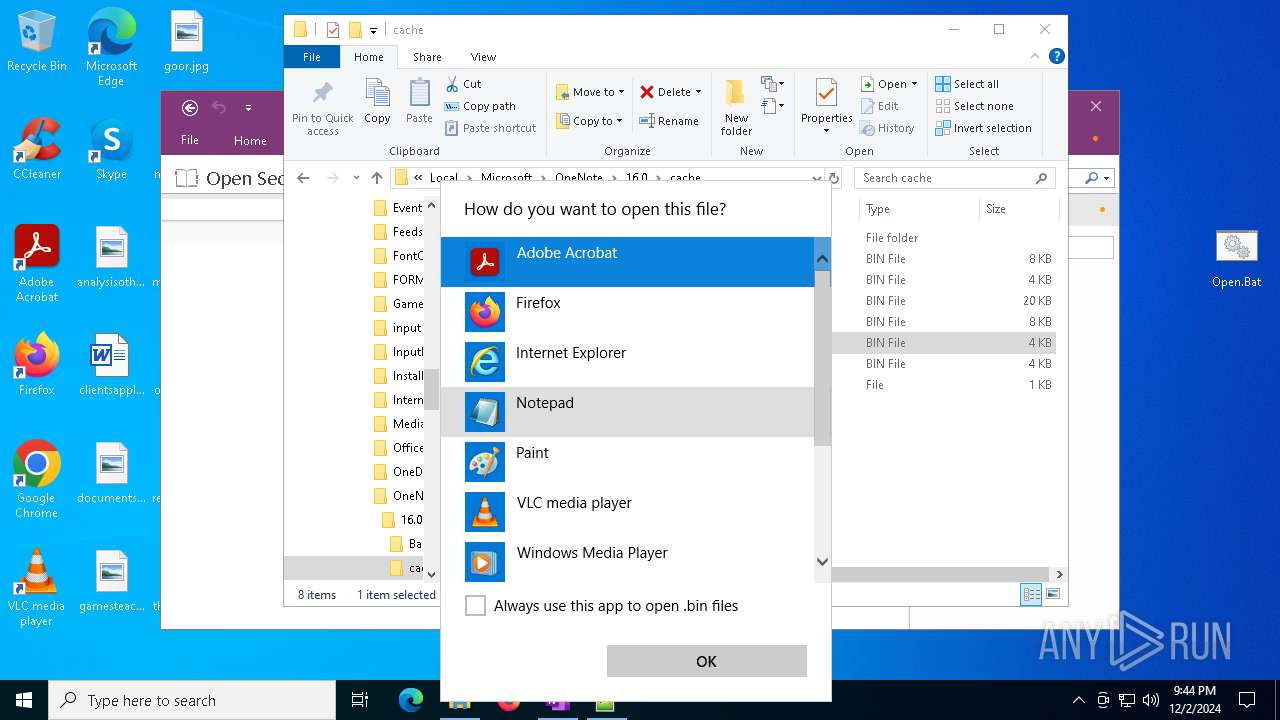This screenshot has width=1280, height=720.
Task: Select Notepad to open the file
Action: click(628, 412)
